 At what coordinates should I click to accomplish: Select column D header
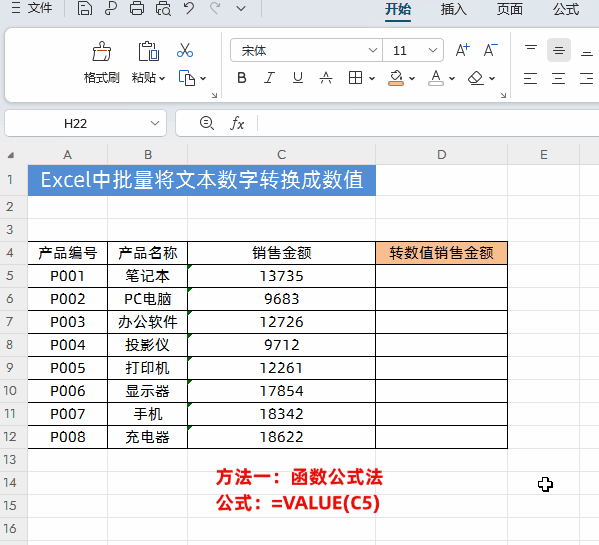[442, 155]
